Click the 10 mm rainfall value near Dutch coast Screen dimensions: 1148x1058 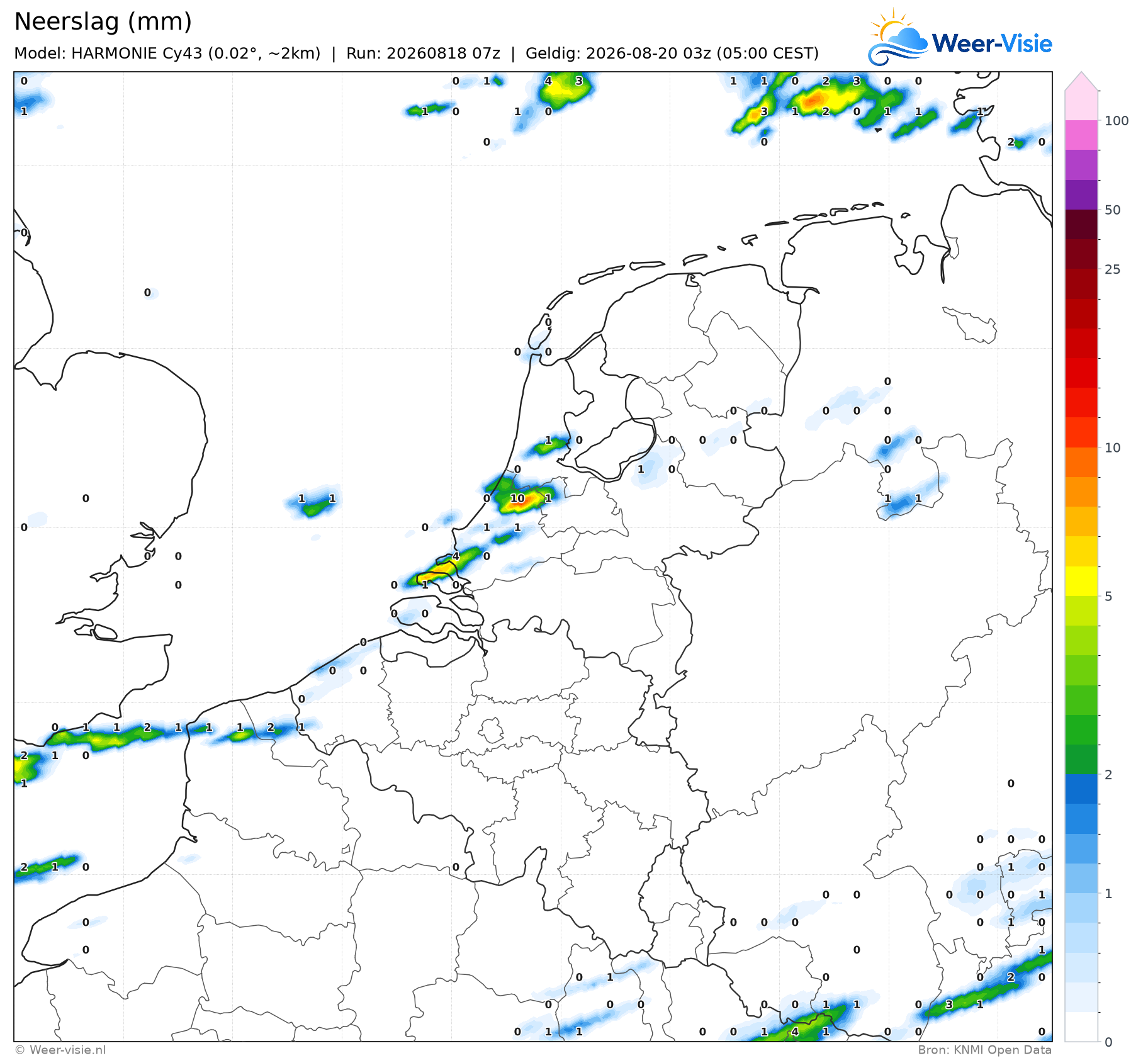(x=517, y=498)
